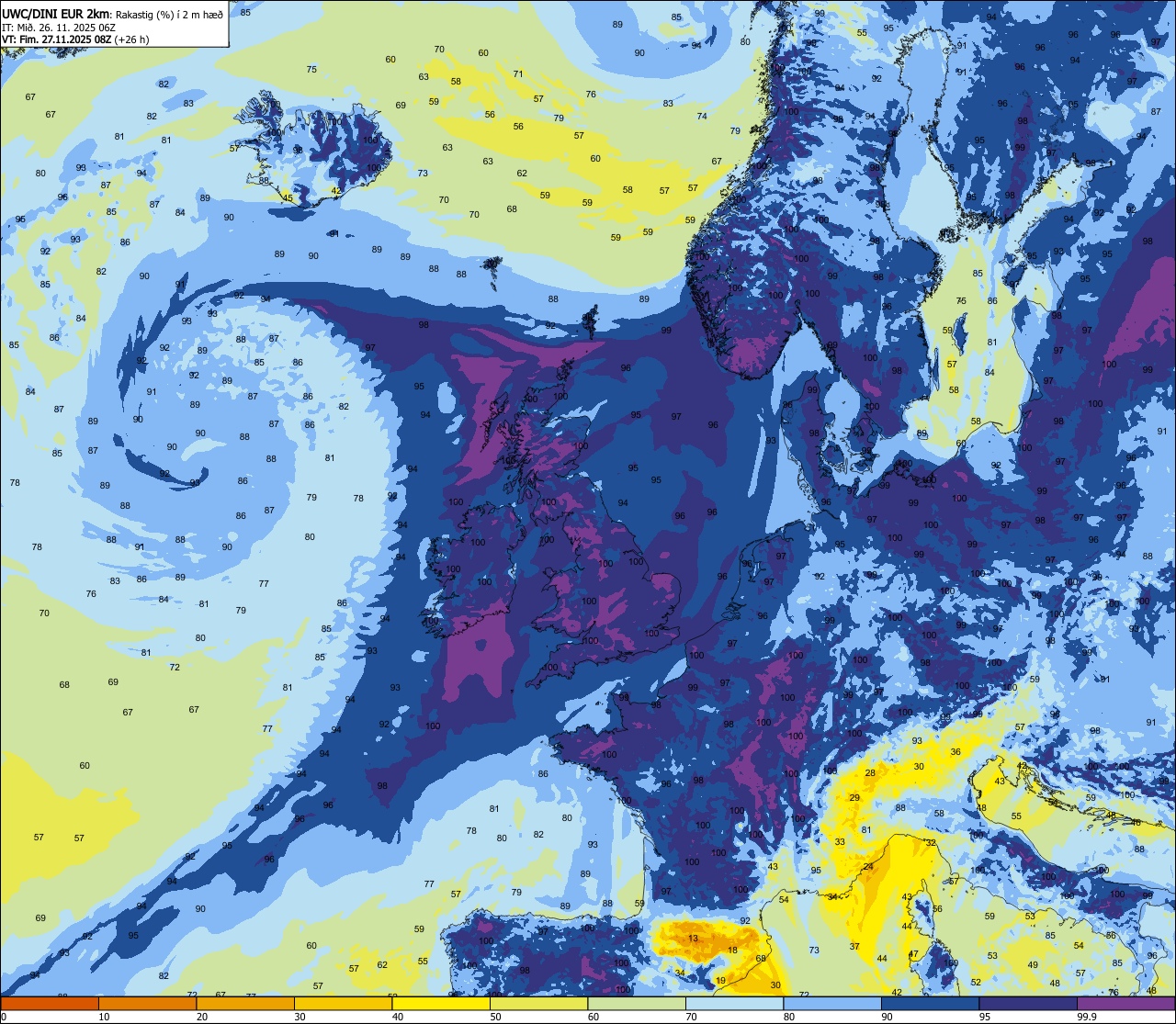Screen dimensions: 1176x1024
Task: Click the "95" label on the legend scale
Action: click(x=985, y=1017)
